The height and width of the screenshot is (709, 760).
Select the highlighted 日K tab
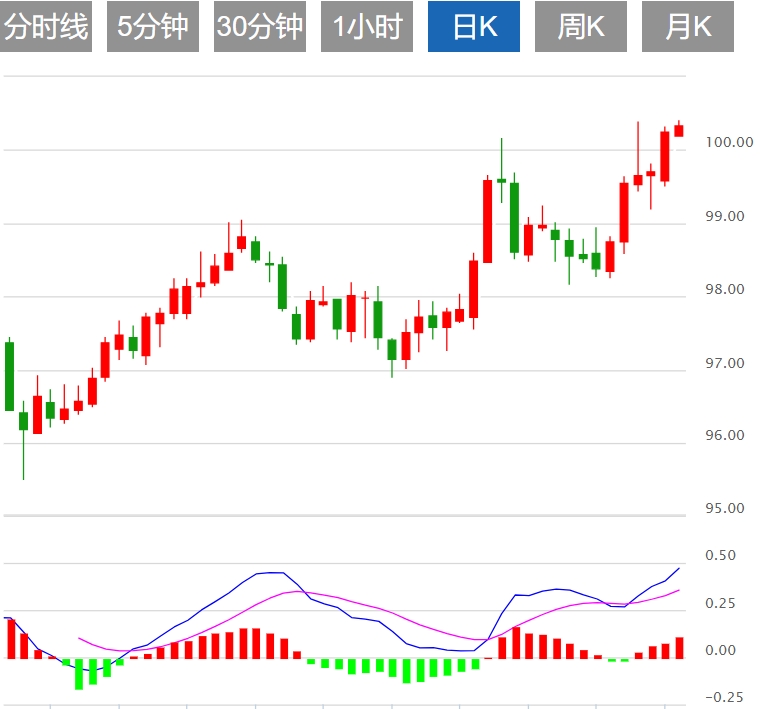tap(474, 26)
